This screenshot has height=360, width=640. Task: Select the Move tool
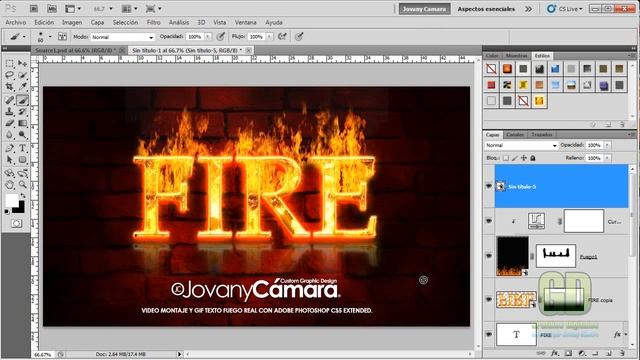click(22, 64)
